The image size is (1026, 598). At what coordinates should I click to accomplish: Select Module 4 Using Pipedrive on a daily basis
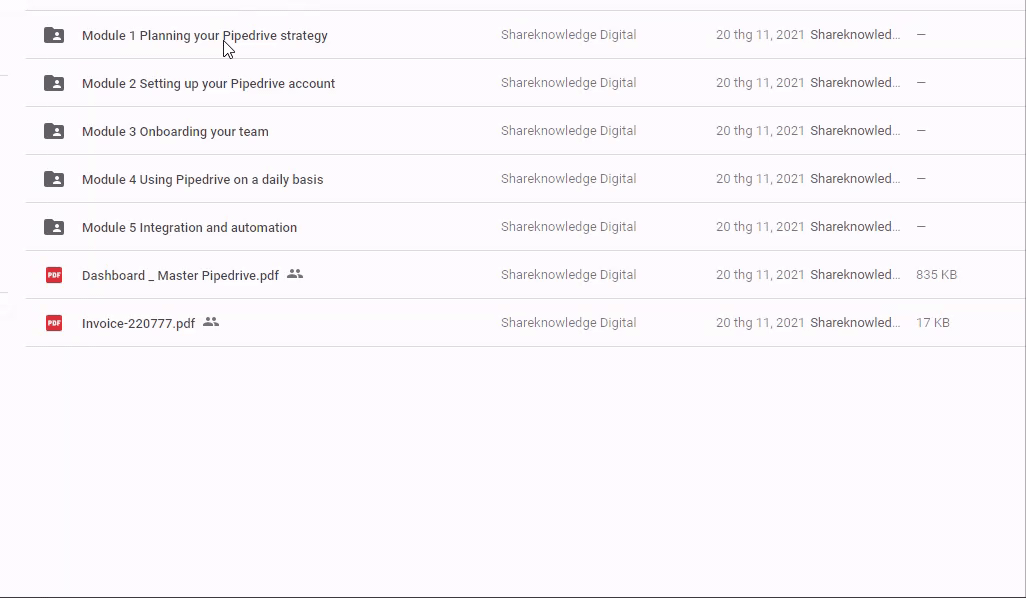tap(202, 180)
